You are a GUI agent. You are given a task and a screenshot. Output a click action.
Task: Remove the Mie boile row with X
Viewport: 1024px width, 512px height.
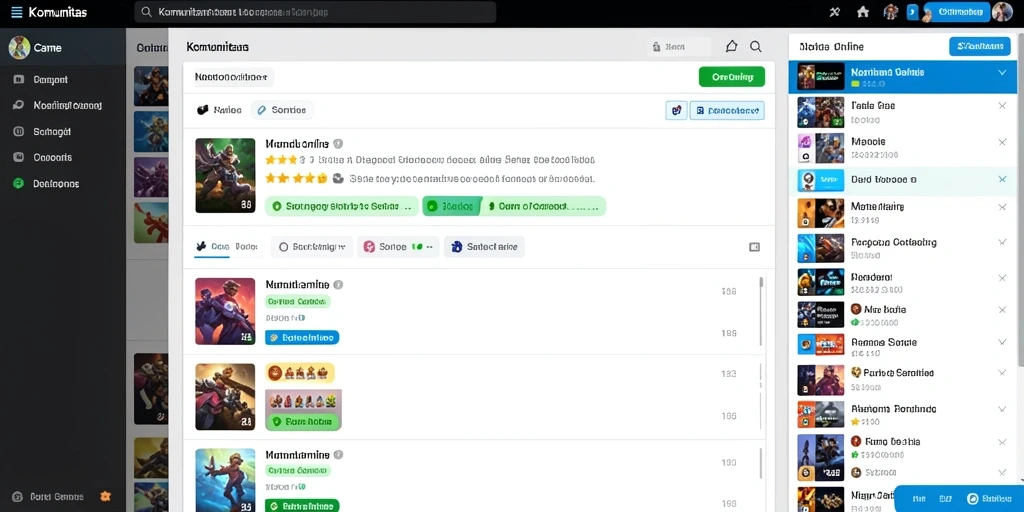tap(1002, 310)
